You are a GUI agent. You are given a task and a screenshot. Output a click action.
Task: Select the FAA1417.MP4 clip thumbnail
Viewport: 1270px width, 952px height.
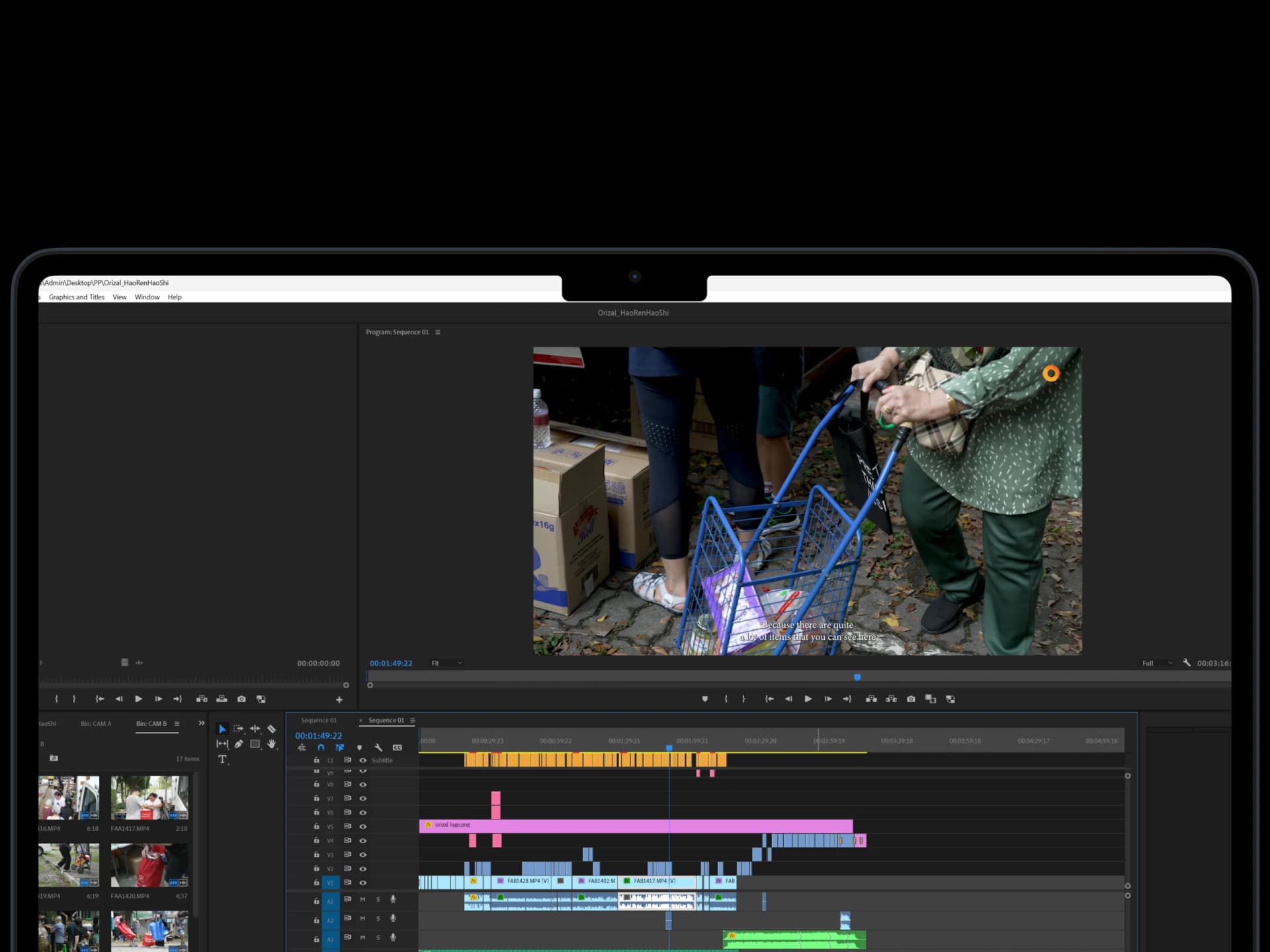(149, 798)
